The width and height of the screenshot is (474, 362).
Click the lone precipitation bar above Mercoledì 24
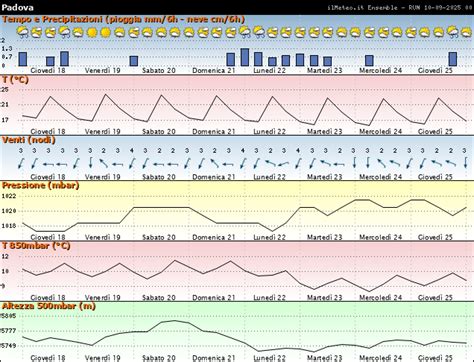pos(369,61)
